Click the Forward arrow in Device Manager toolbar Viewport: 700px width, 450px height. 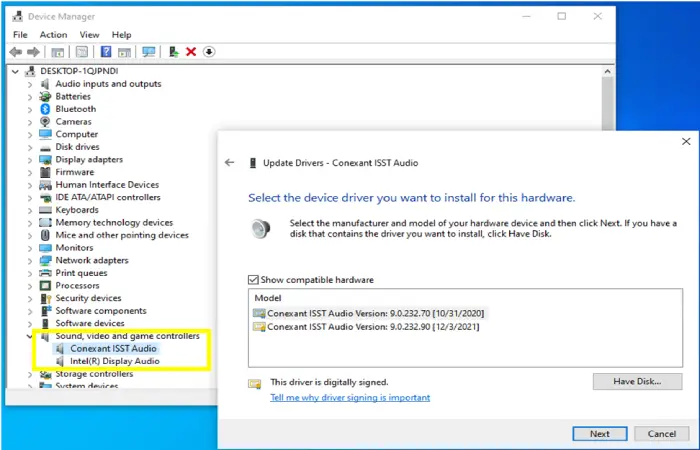[33, 52]
